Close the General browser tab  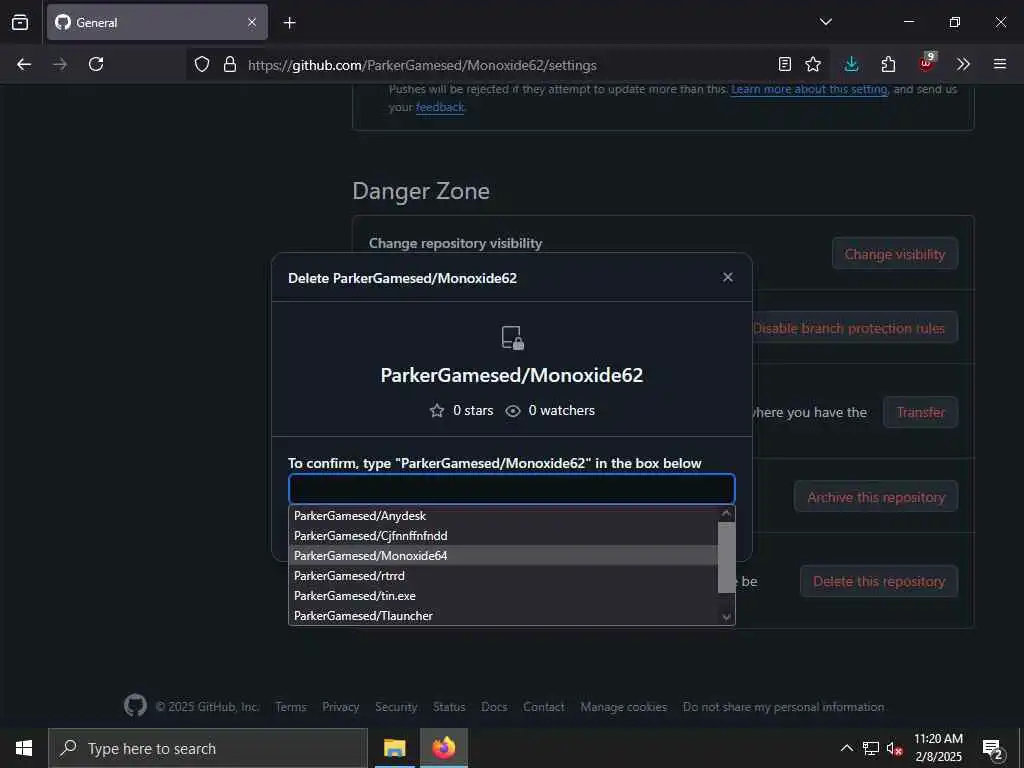coord(251,22)
